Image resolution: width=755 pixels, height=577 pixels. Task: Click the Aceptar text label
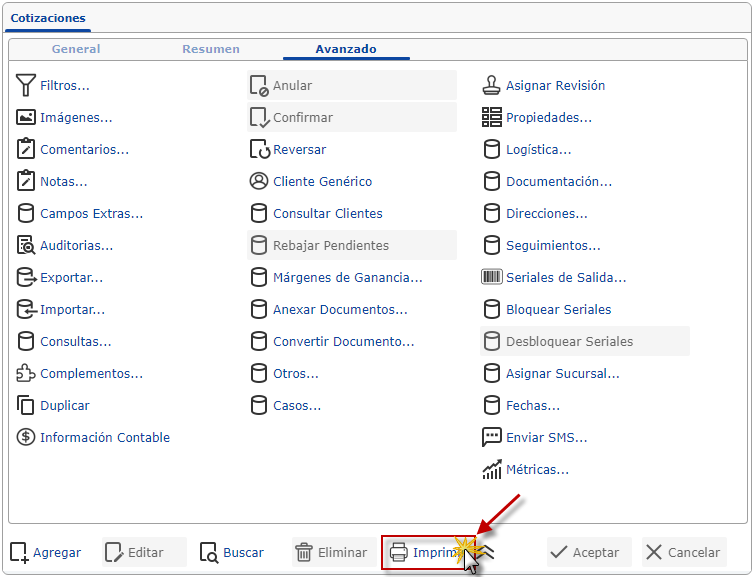click(x=596, y=552)
